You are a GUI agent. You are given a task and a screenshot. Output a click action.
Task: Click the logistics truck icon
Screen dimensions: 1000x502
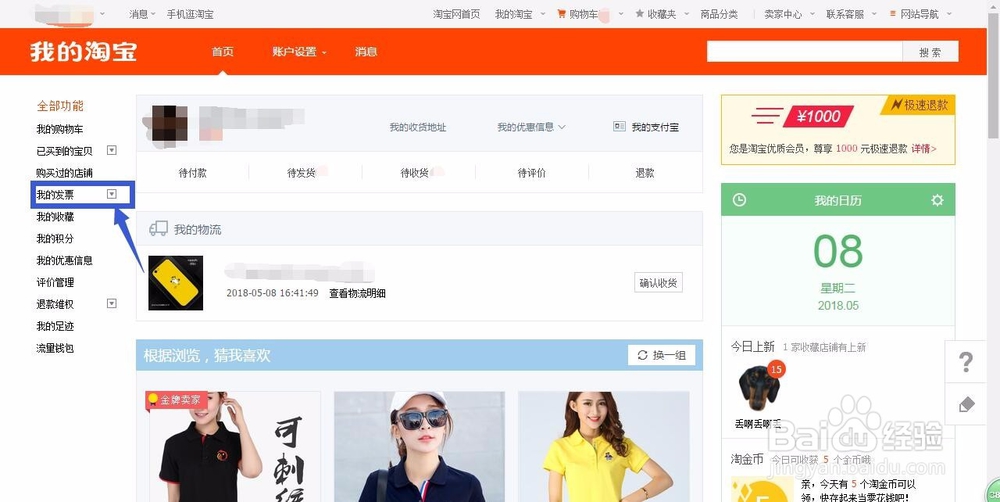(158, 229)
